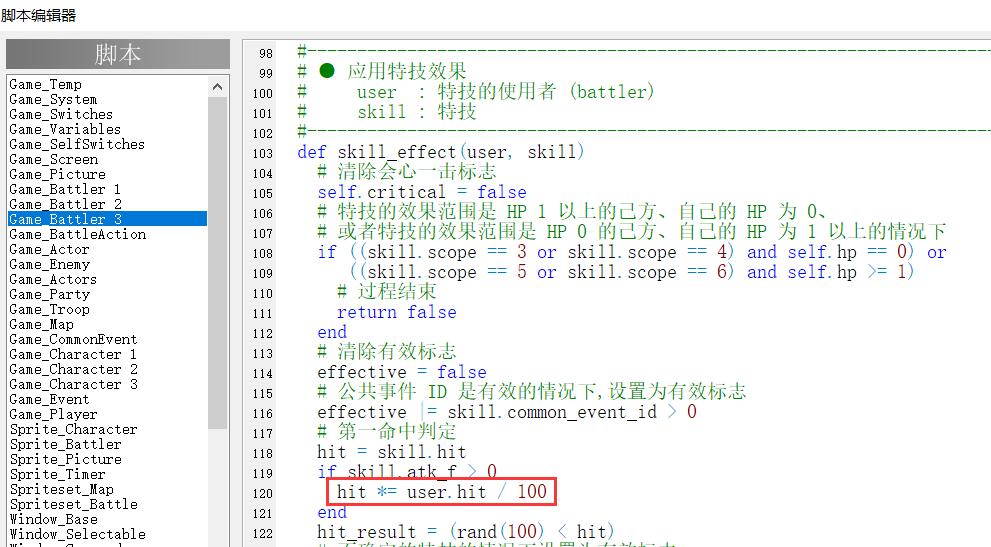991x547 pixels.
Task: Select Game_Actor script
Action: 49,250
